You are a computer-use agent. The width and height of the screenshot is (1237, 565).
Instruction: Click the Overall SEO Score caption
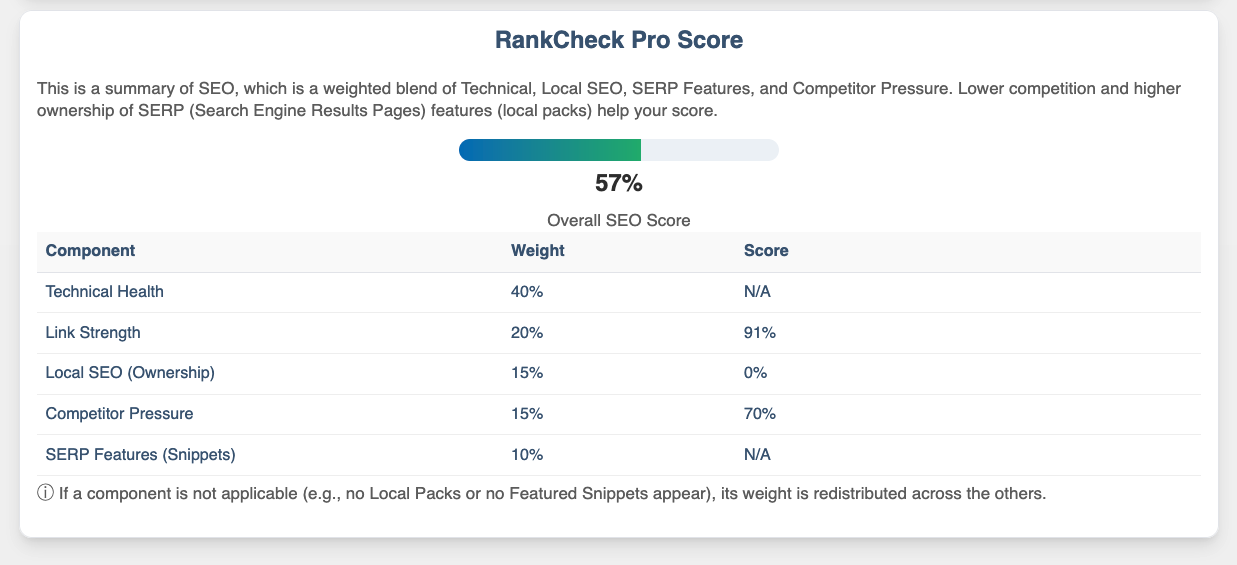point(618,220)
